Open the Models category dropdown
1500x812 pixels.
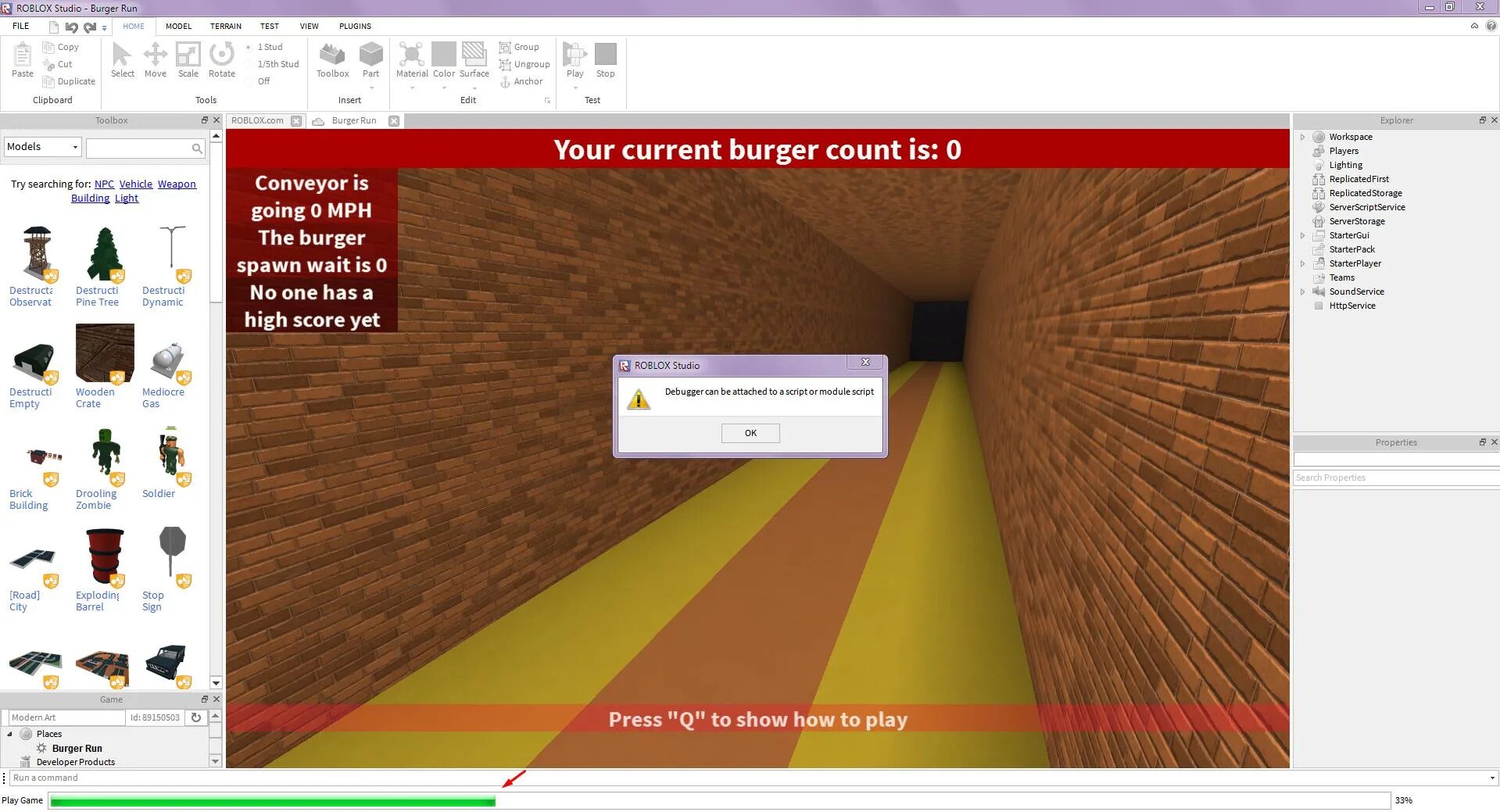point(43,147)
